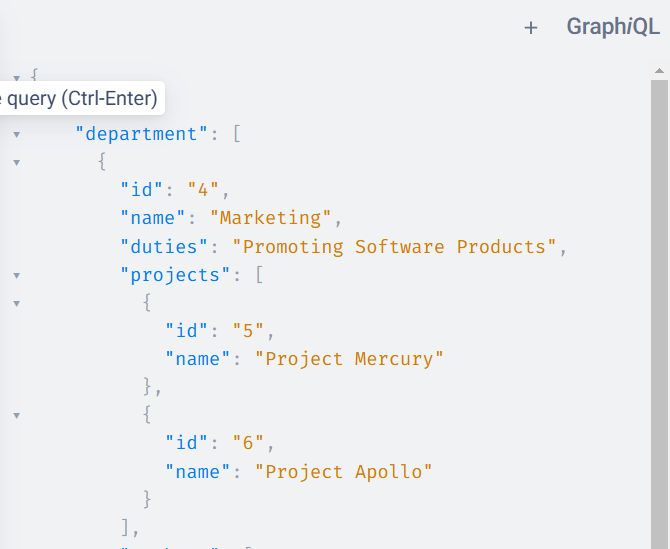Viewport: 670px width, 549px height.
Task: Collapse the root object fold arrow at top
Action: pos(17,78)
